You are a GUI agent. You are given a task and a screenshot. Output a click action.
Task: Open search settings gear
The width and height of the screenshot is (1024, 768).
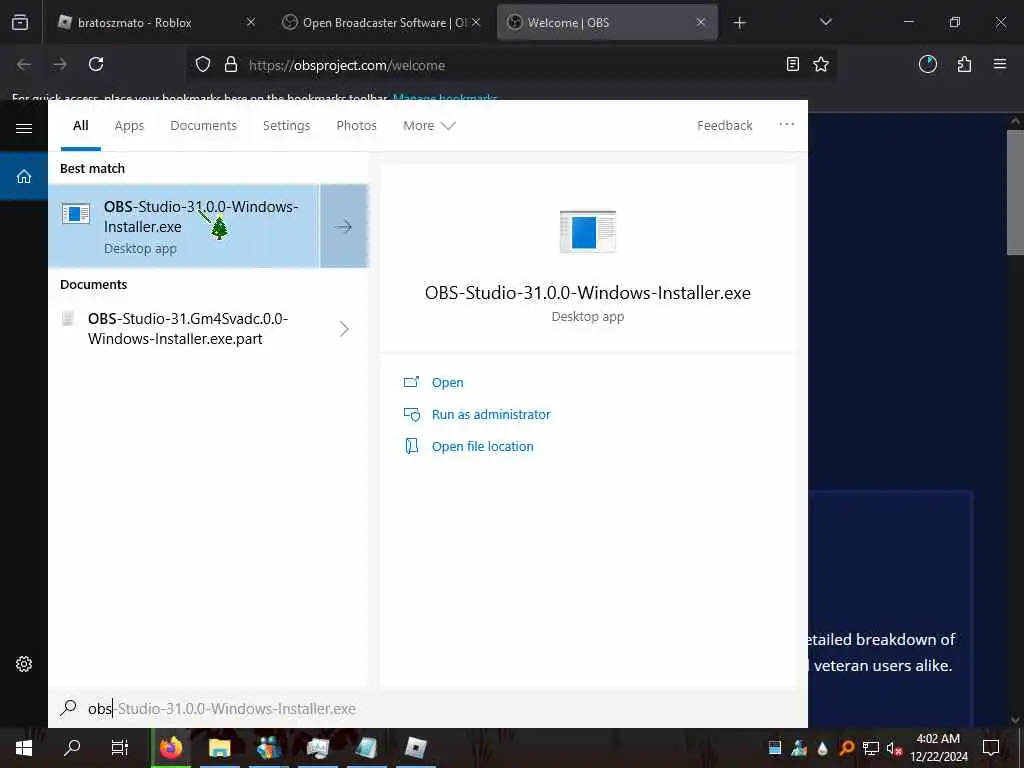click(24, 664)
